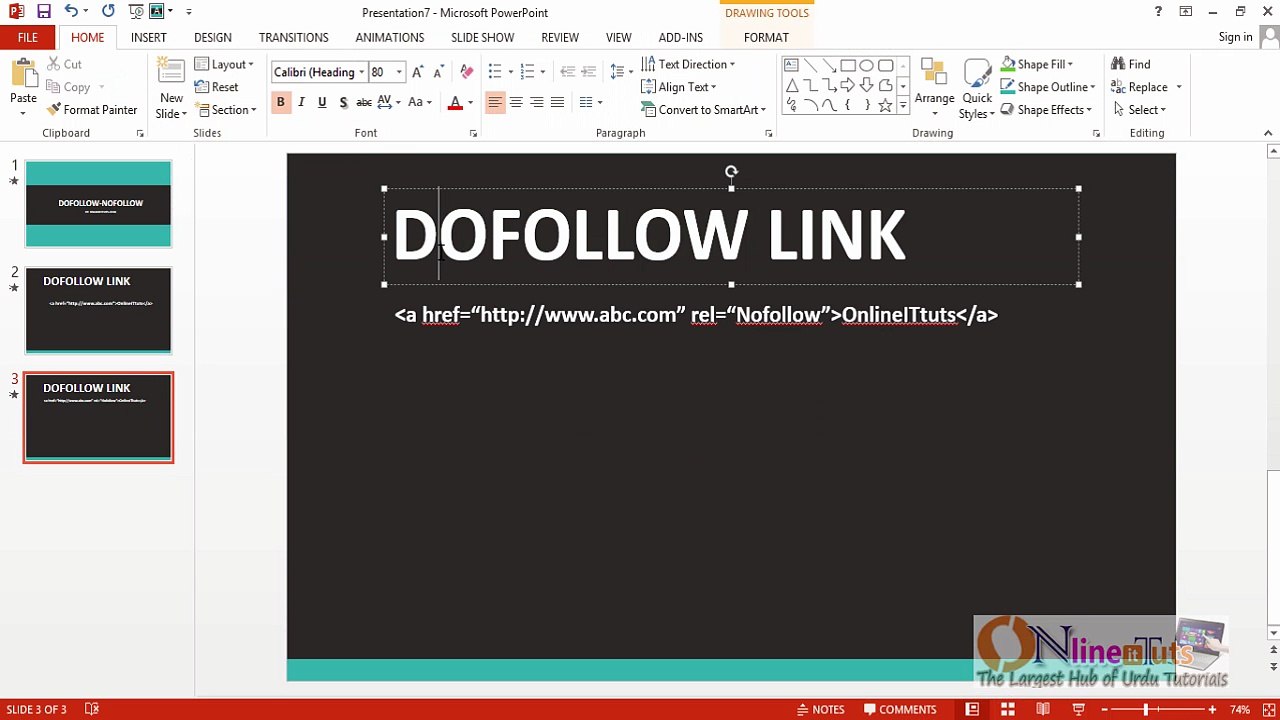Switch to the ANIMATIONS tab
The image size is (1280, 720).
coord(389,37)
